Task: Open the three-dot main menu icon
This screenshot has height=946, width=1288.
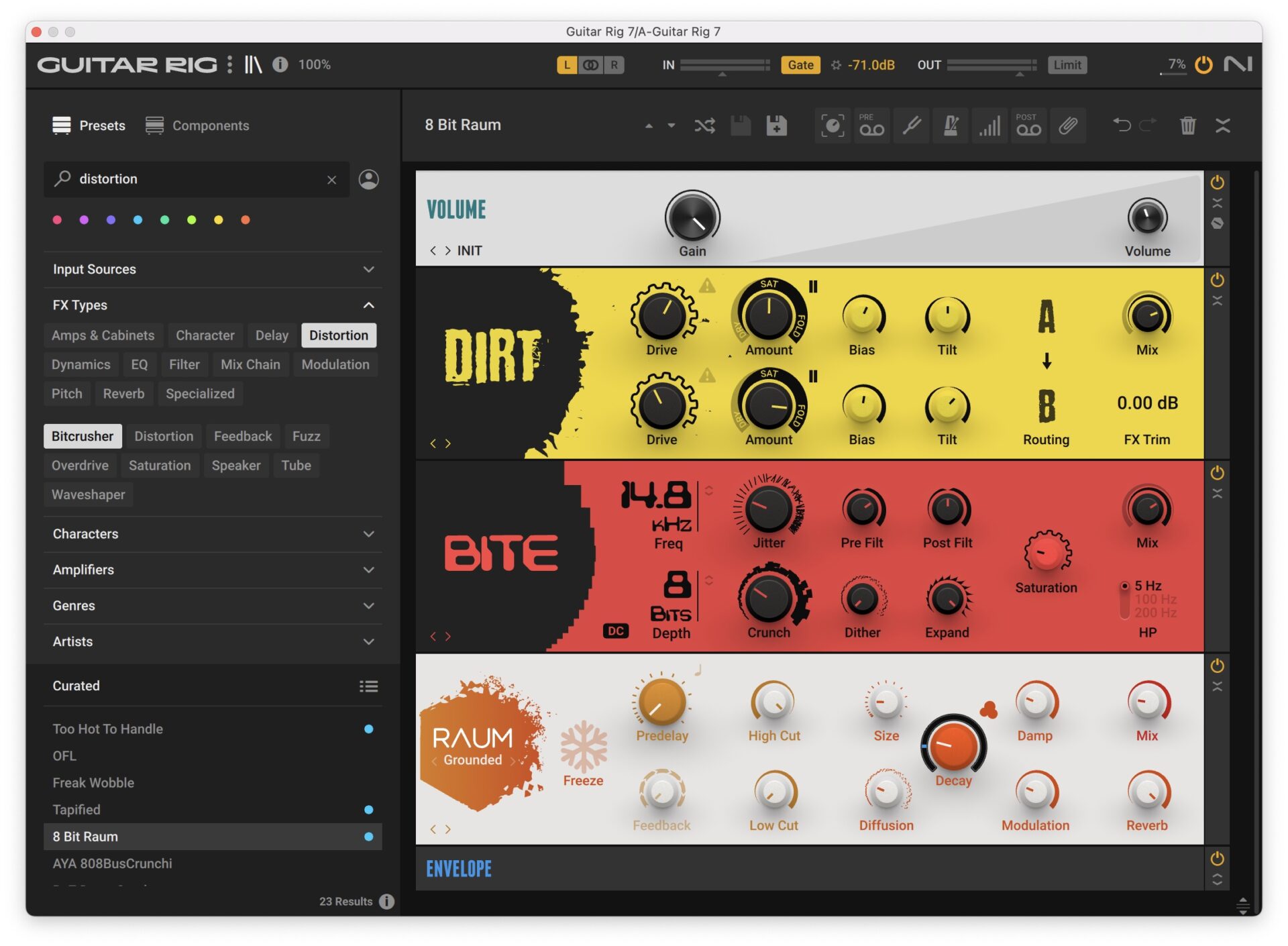Action: pyautogui.click(x=229, y=64)
